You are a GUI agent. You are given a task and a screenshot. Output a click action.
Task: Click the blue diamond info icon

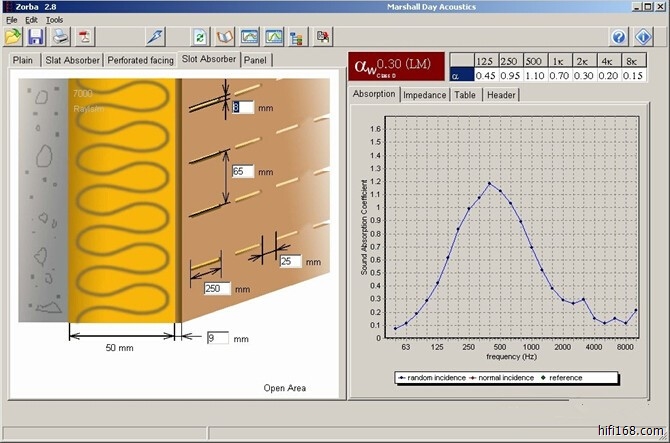[643, 37]
